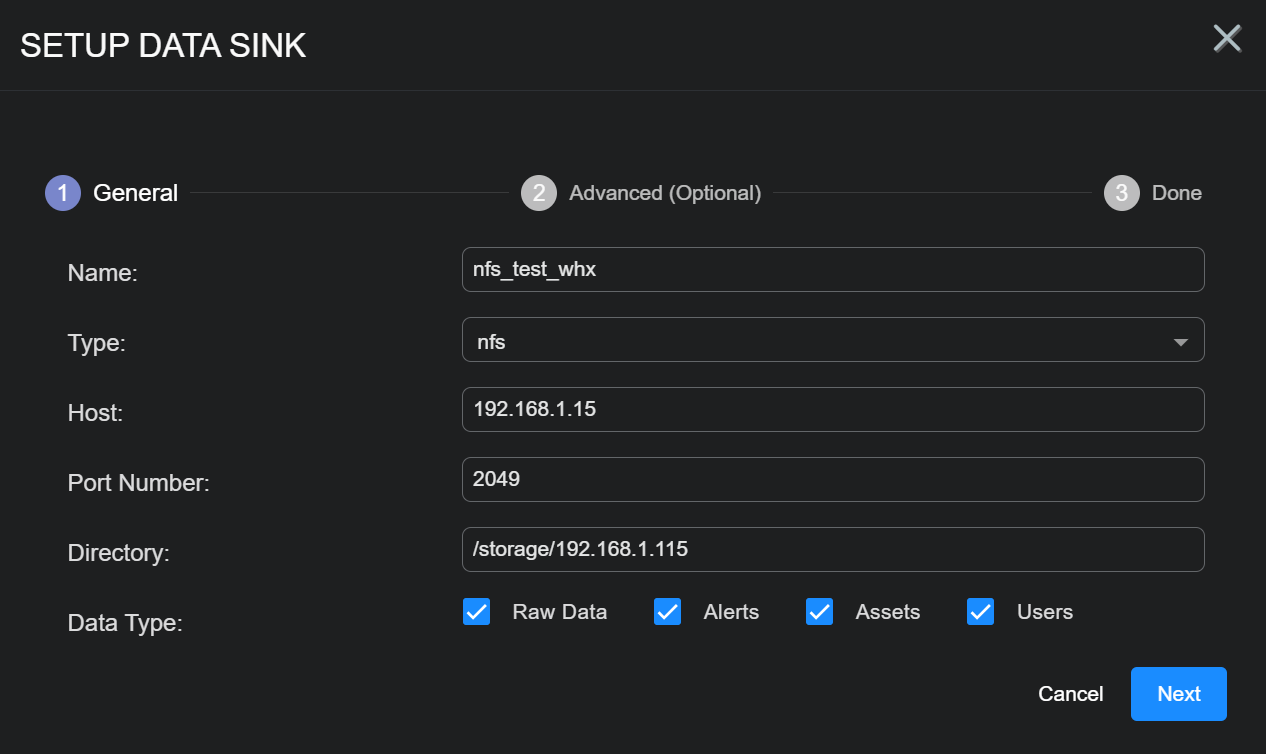Cancel the data sink setup

click(1070, 693)
